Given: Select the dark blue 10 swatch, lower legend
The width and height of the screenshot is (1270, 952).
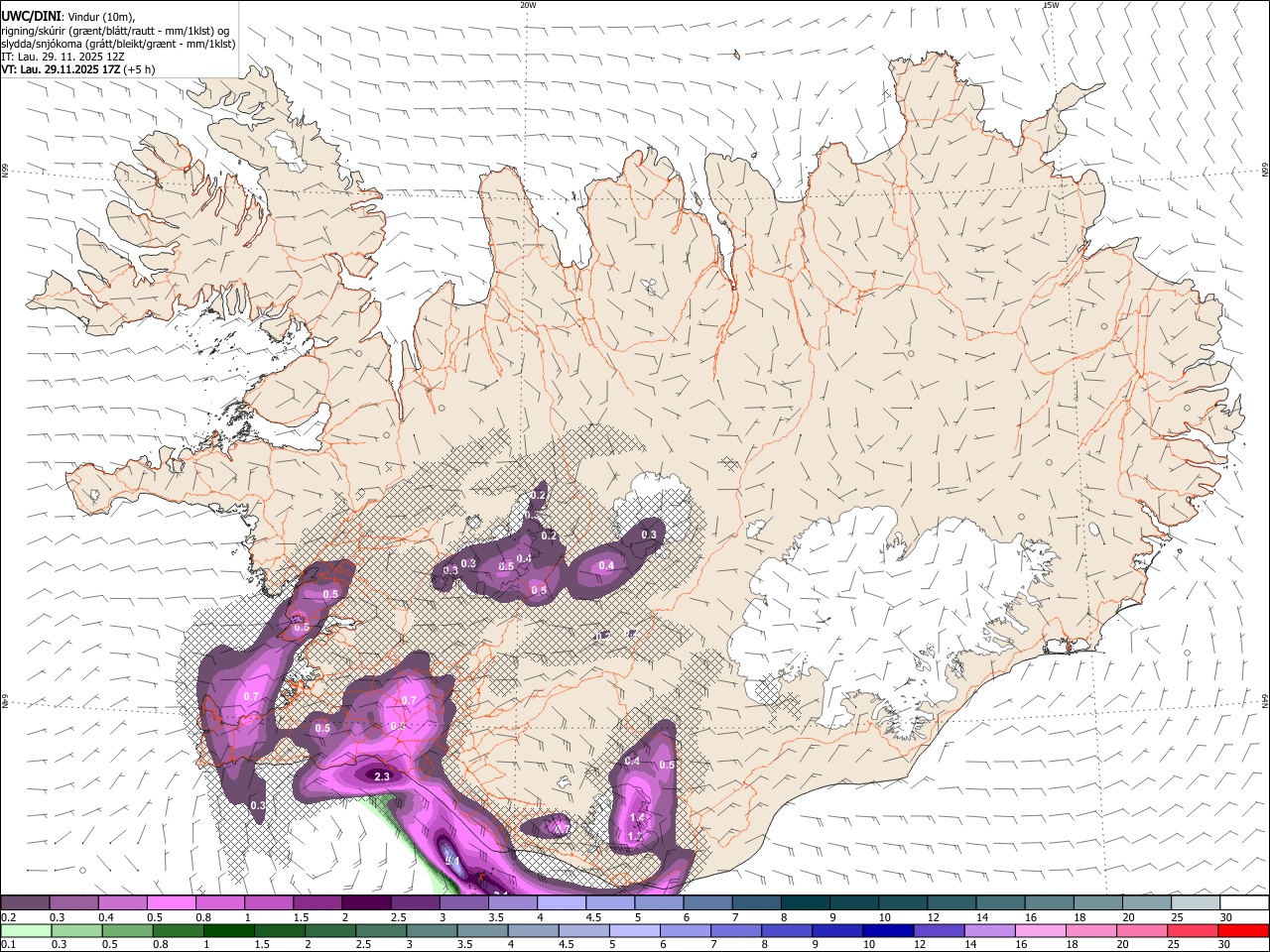Looking at the screenshot, I should click(x=888, y=931).
